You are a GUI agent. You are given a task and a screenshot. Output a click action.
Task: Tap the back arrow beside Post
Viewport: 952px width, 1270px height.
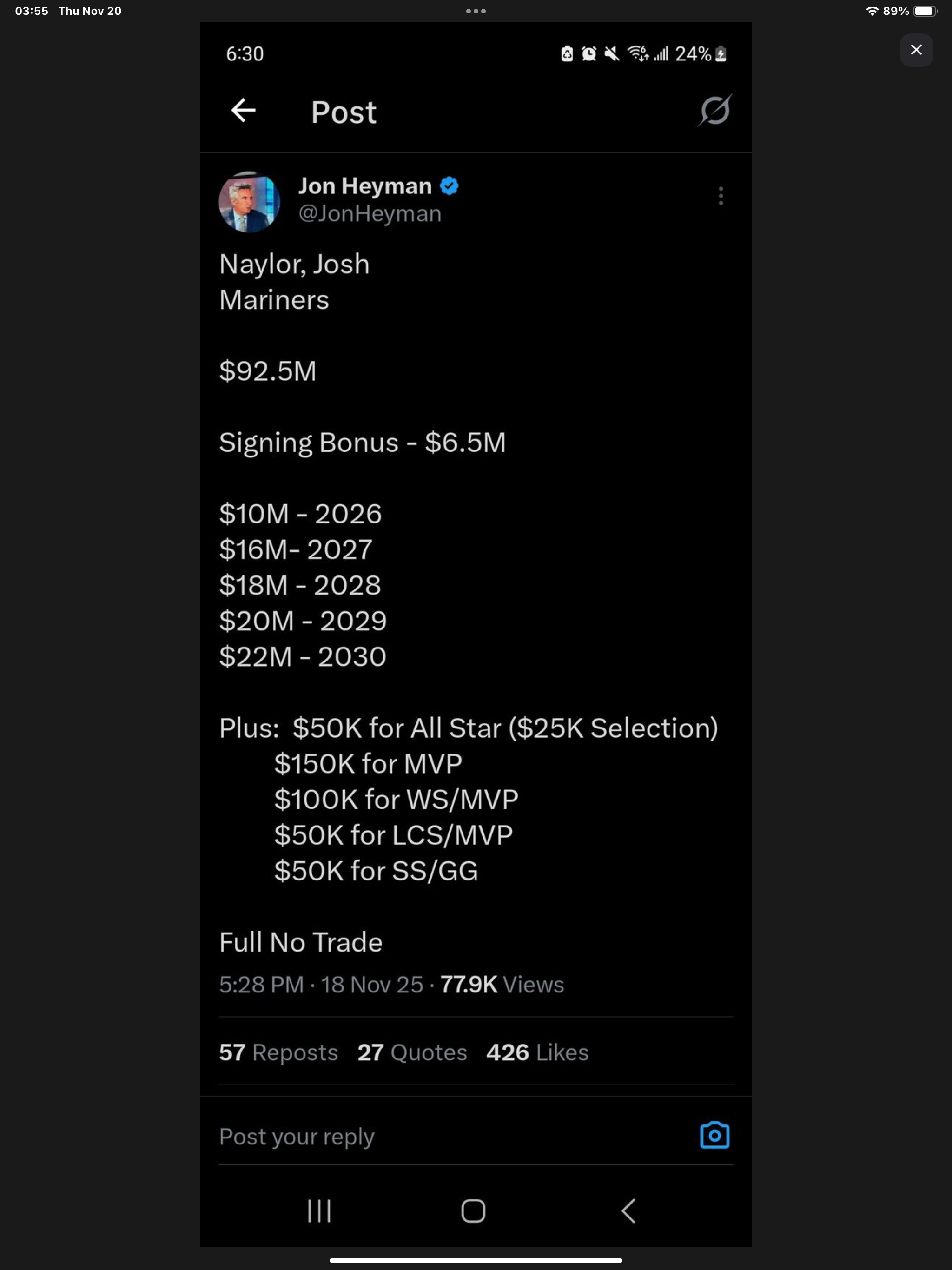pos(243,110)
